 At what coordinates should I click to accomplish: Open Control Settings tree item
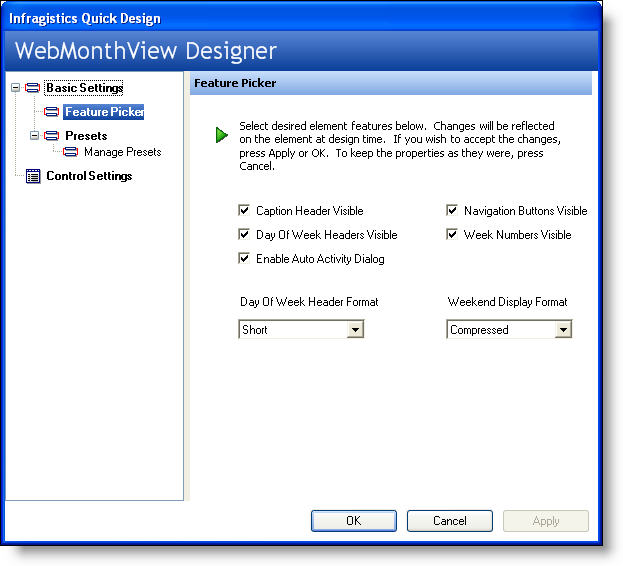[89, 176]
